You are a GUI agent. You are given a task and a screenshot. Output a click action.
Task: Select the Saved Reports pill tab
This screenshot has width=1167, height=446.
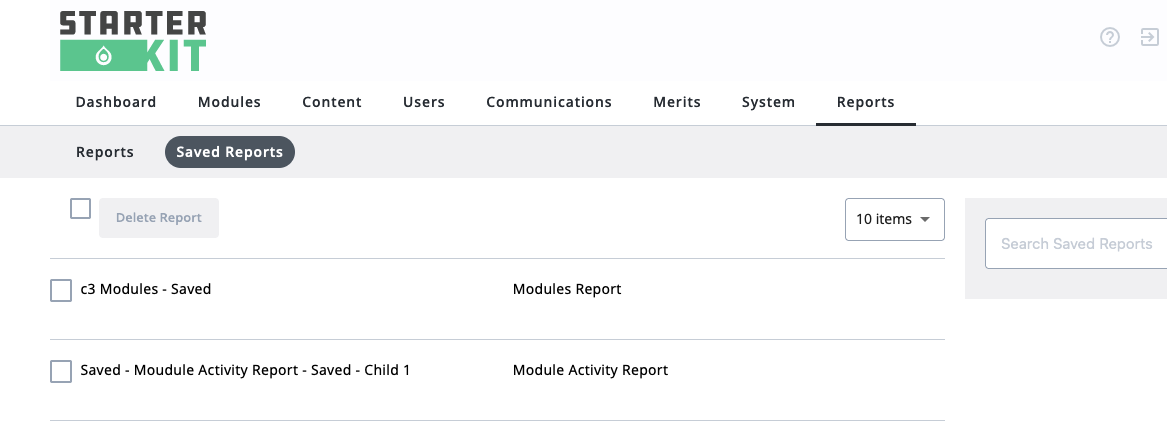coord(230,152)
